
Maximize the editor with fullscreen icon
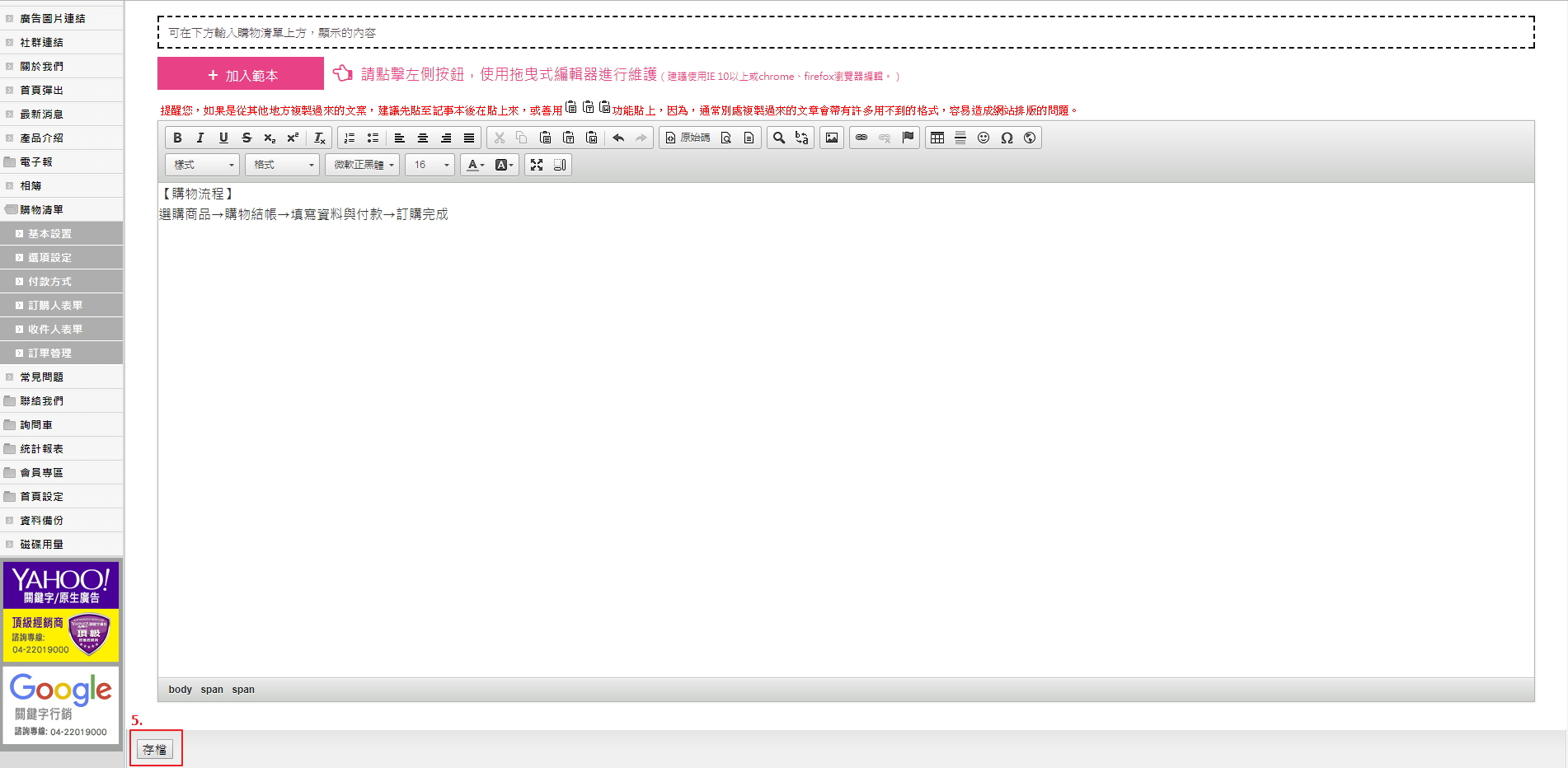tap(537, 165)
